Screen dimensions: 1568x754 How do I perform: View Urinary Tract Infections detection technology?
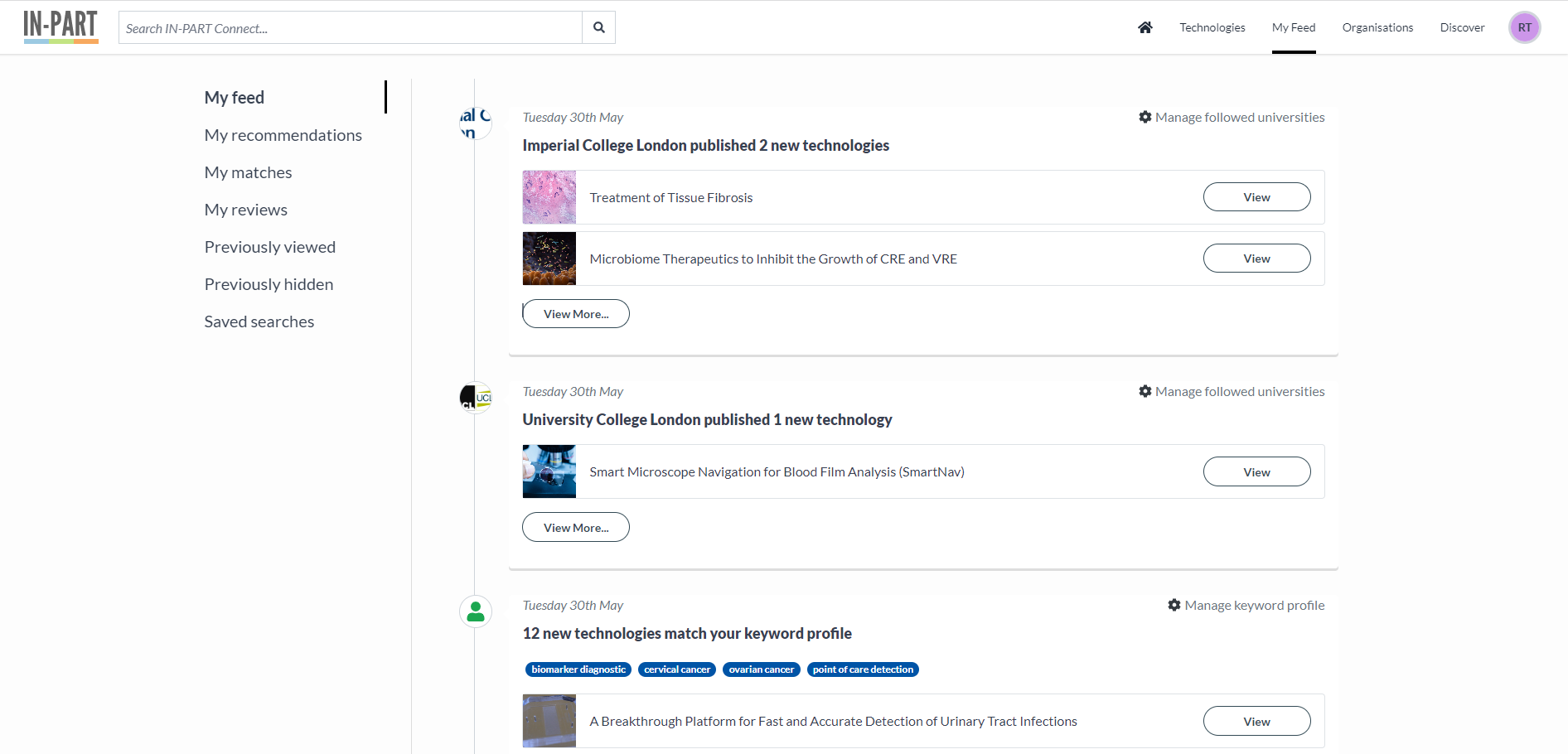click(x=1256, y=722)
